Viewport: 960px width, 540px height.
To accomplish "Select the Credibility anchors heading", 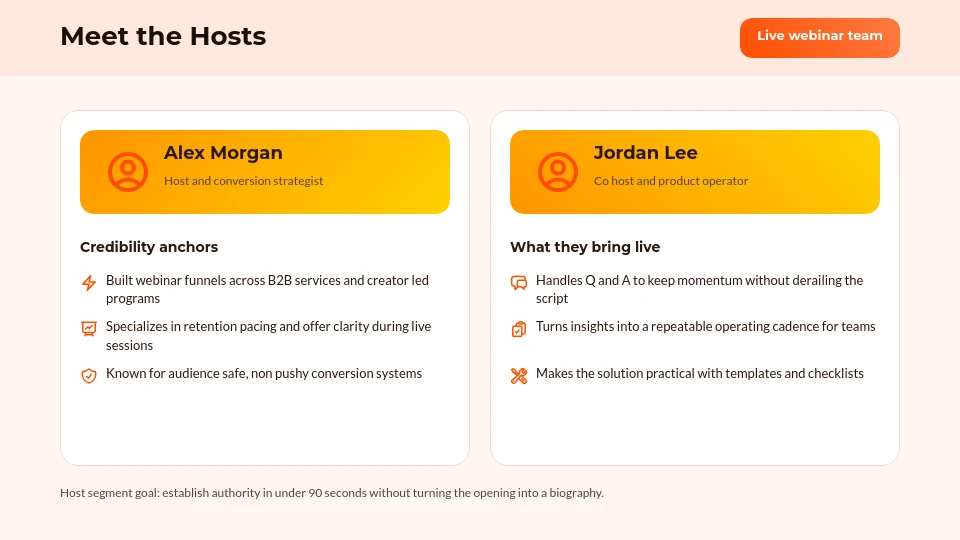I will 149,247.
